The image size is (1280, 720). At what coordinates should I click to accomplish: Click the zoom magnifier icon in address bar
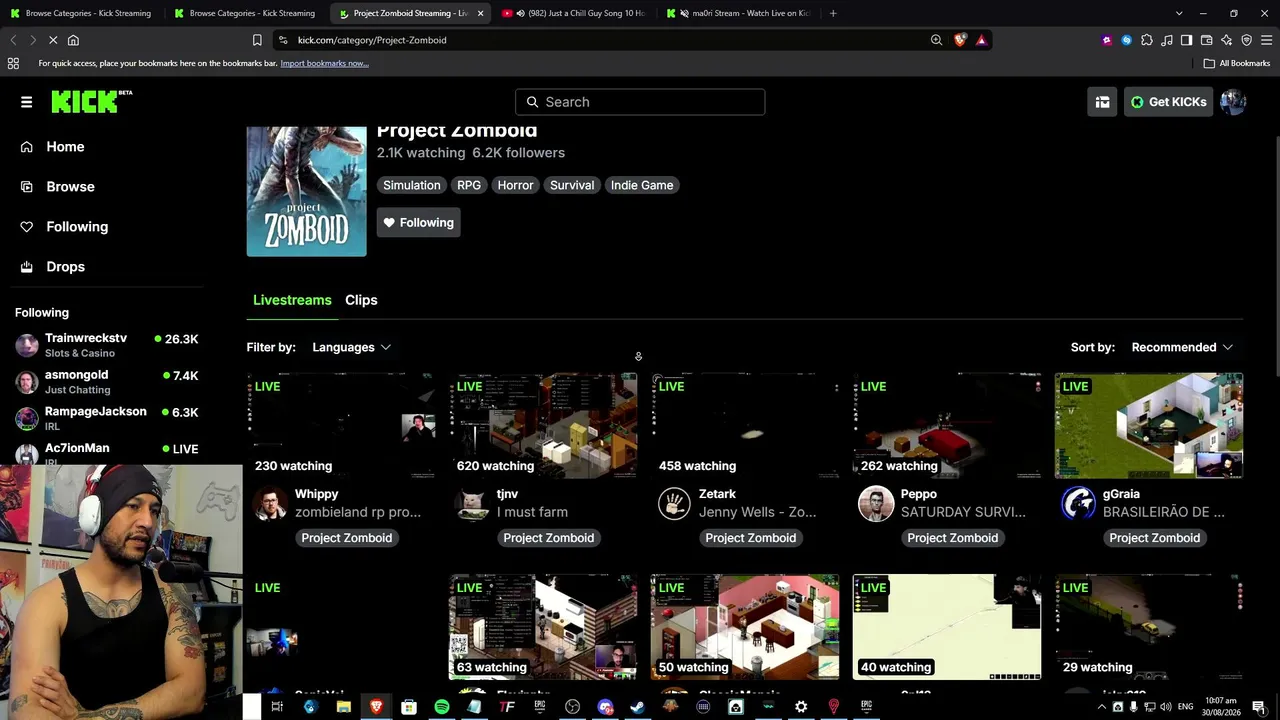tap(936, 40)
